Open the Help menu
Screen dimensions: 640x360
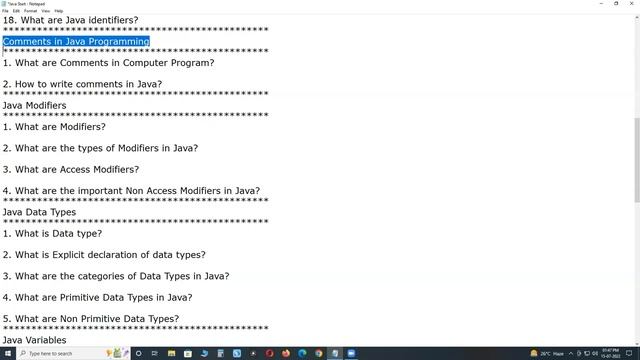[59, 11]
